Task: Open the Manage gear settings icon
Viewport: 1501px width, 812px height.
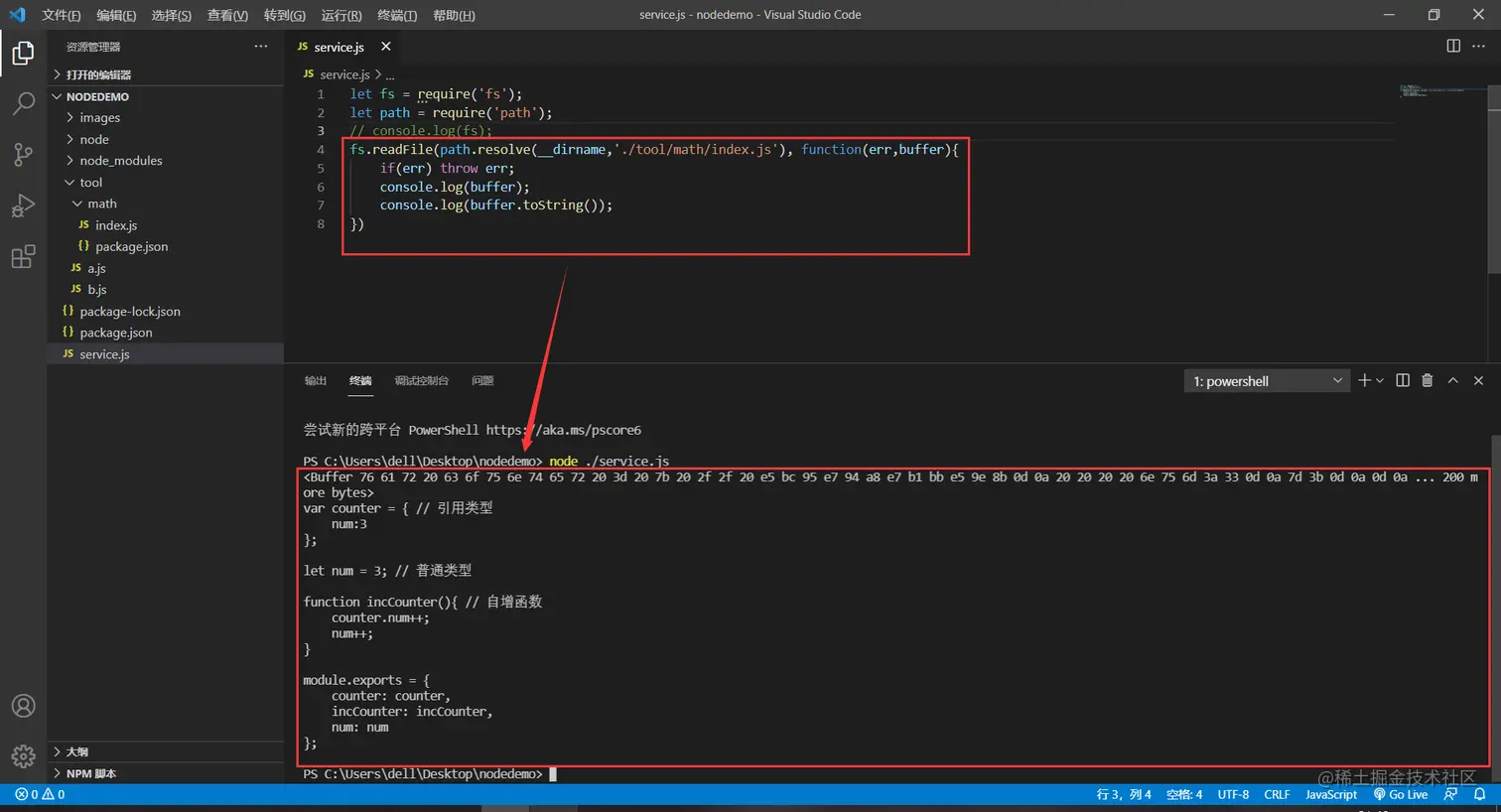Action: click(23, 756)
